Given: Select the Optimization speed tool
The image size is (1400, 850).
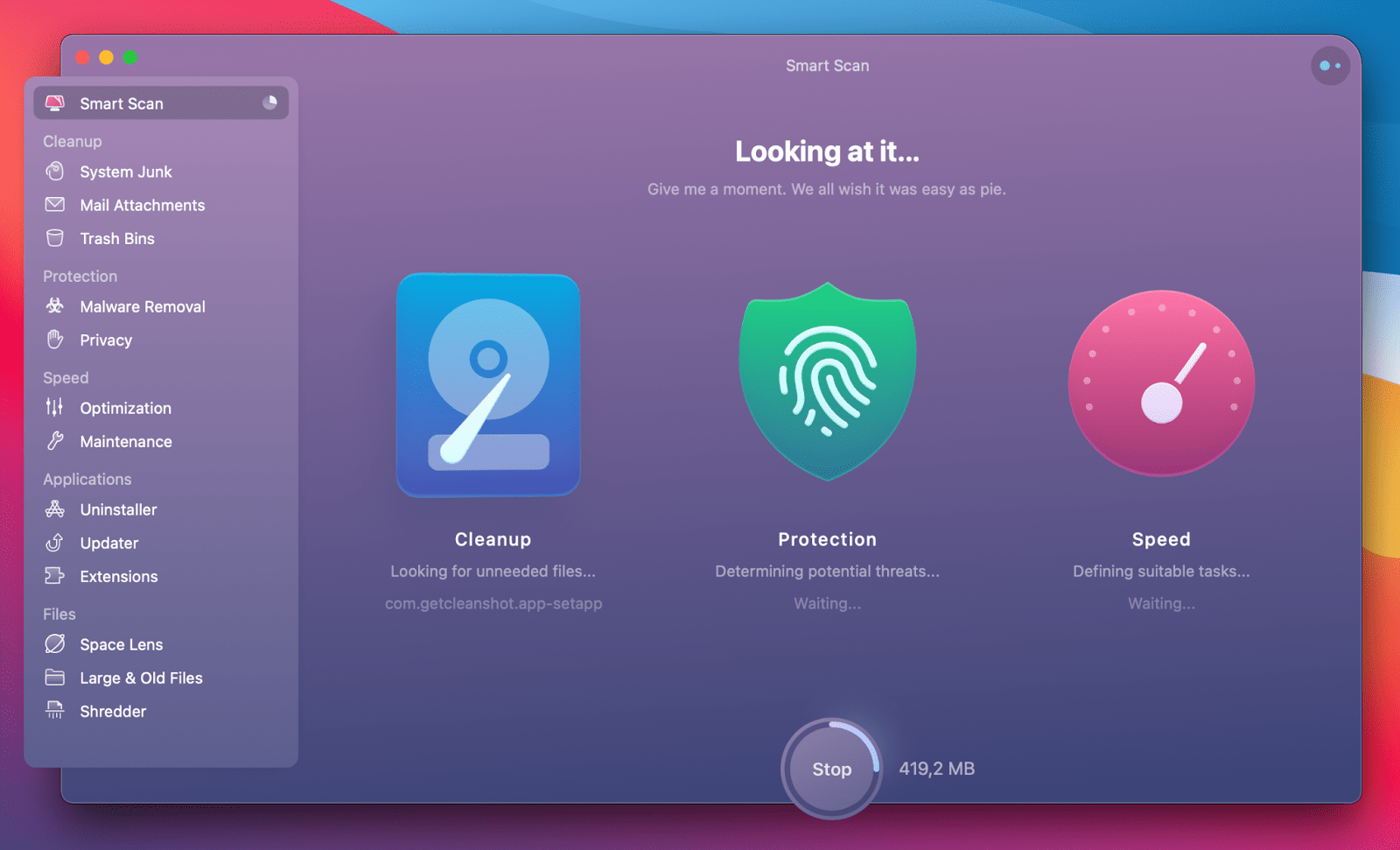Looking at the screenshot, I should pyautogui.click(x=125, y=408).
